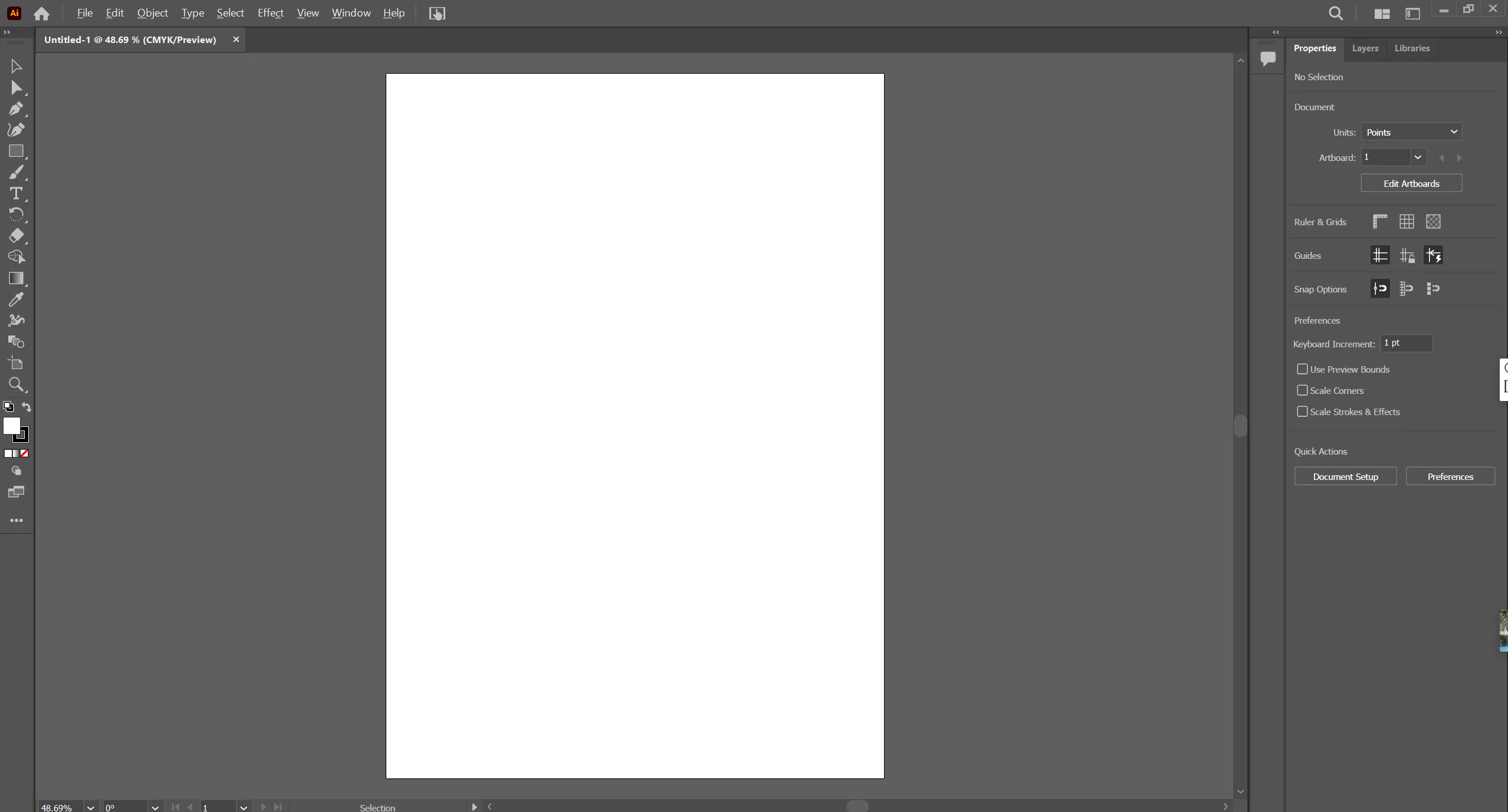Enable the Scale Strokes & Effects checkbox
This screenshot has height=812, width=1508.
pyautogui.click(x=1302, y=411)
